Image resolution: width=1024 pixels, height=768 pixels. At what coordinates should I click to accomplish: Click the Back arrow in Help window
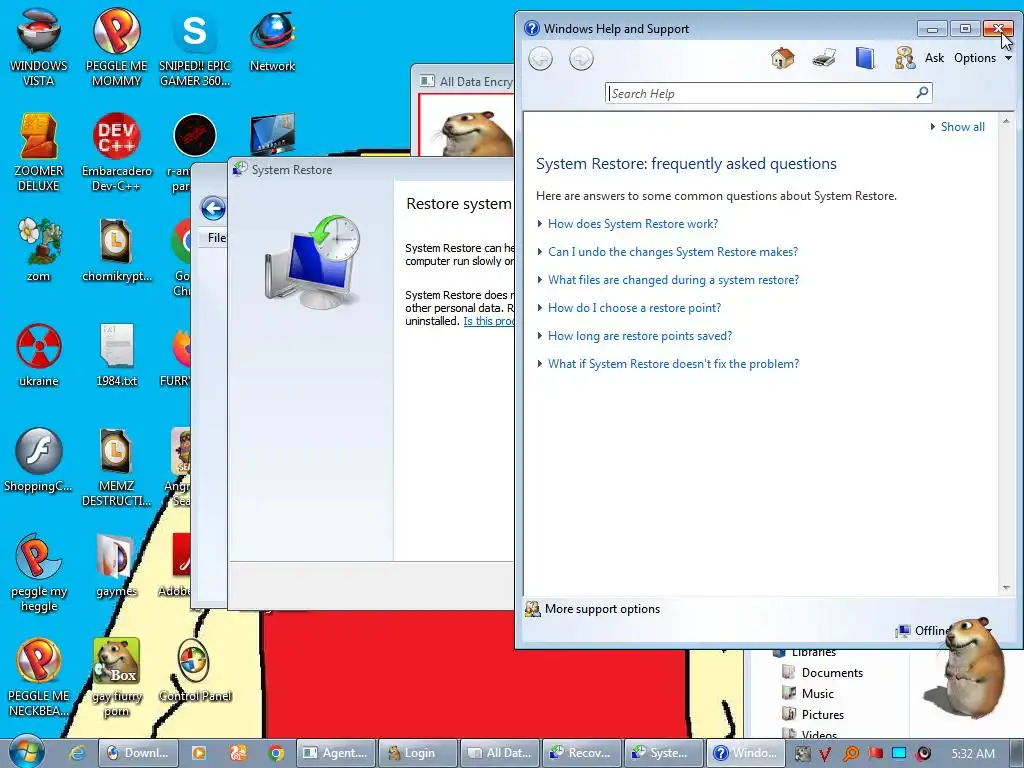pyautogui.click(x=540, y=59)
